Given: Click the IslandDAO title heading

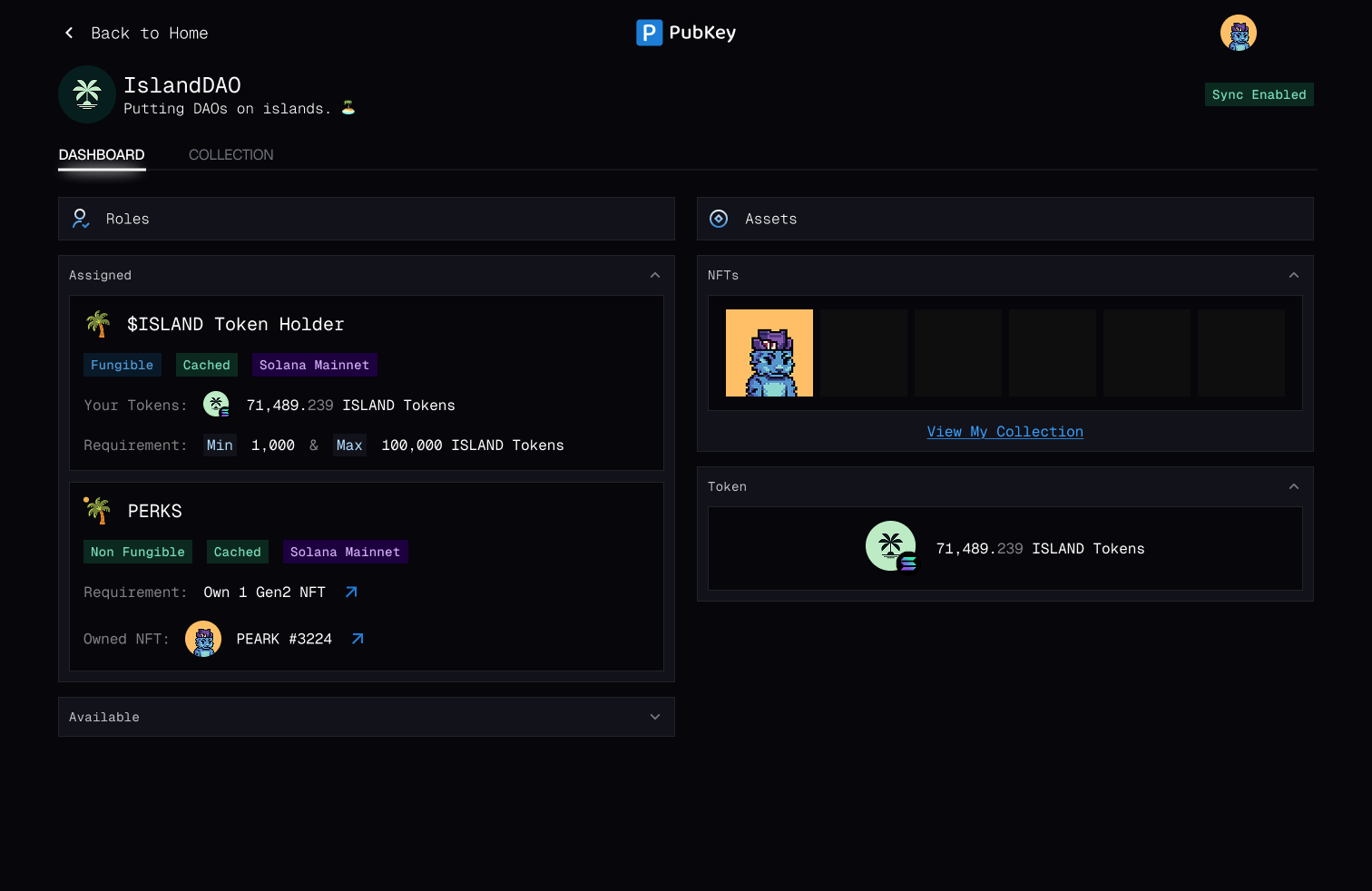Looking at the screenshot, I should 182,85.
